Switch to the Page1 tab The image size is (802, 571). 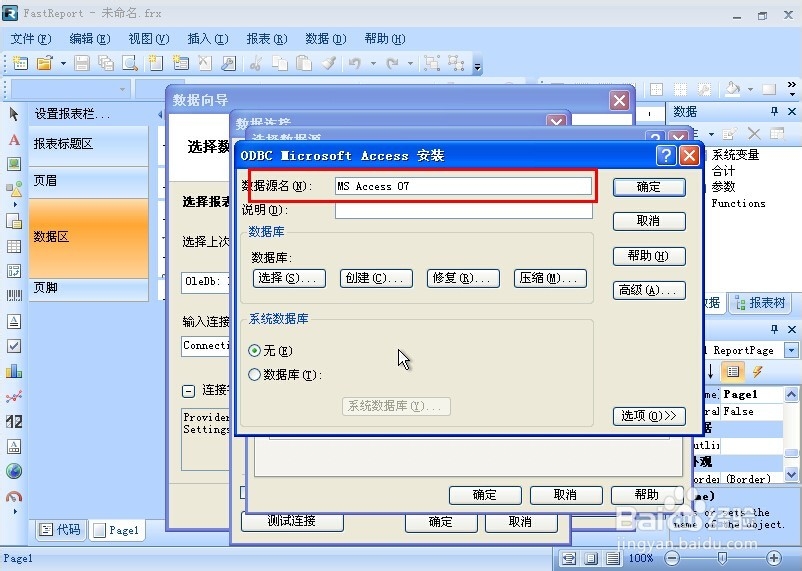pyautogui.click(x=117, y=530)
